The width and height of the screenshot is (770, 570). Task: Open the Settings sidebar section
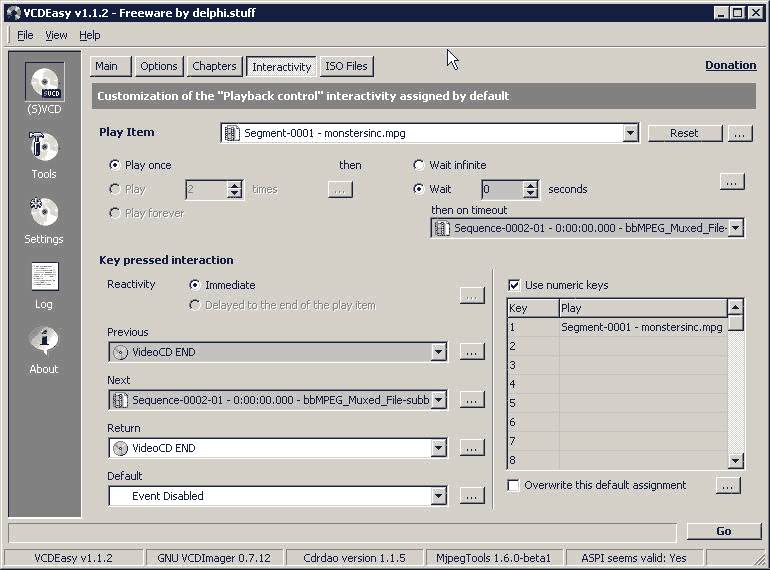point(44,220)
